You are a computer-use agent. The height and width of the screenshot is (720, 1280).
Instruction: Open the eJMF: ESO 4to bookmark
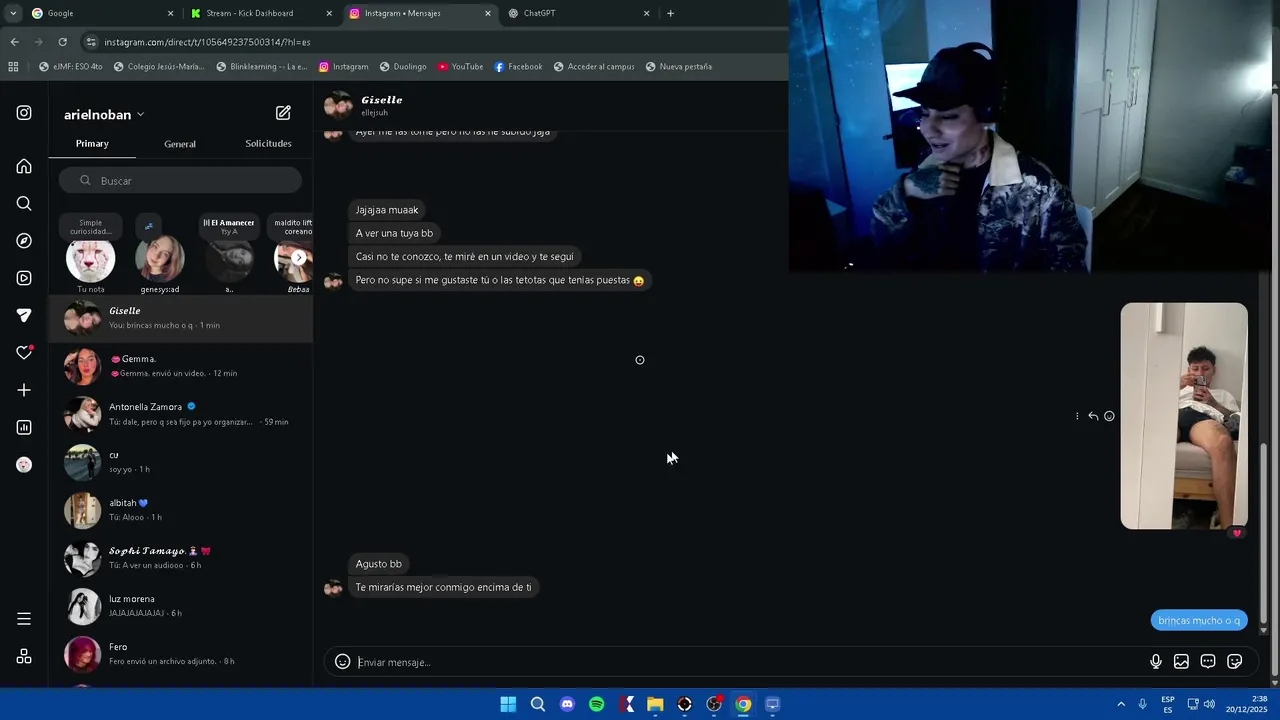point(70,67)
